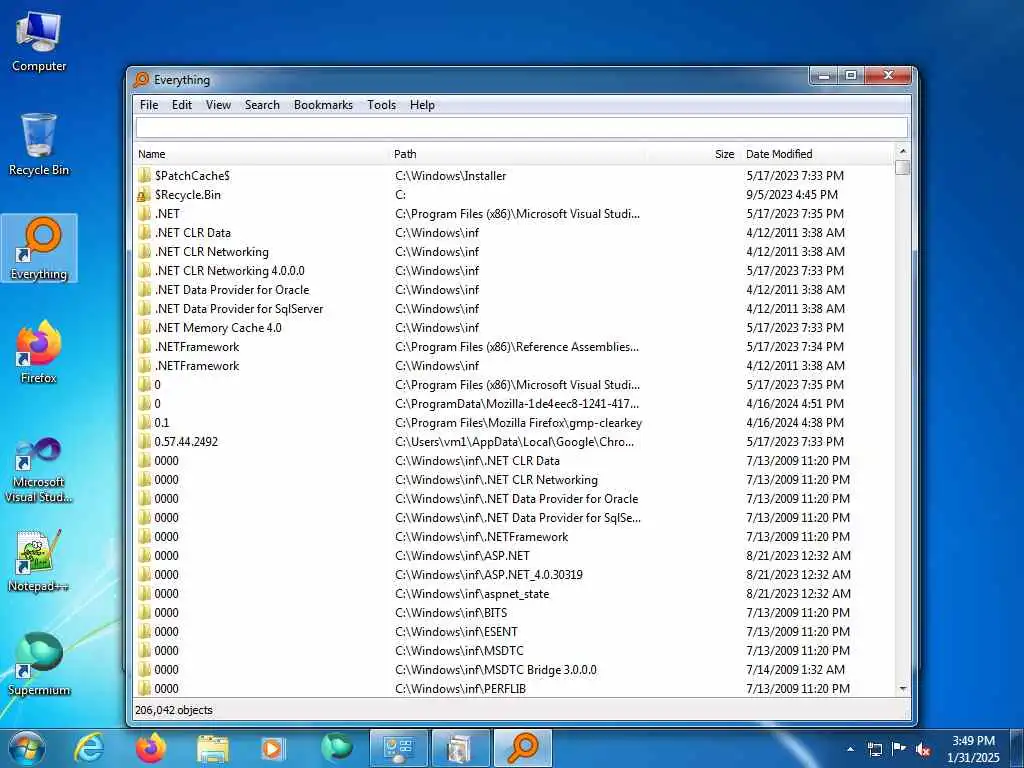The width and height of the screenshot is (1024, 768).
Task: Open Supermium from the taskbar
Action: (336, 748)
